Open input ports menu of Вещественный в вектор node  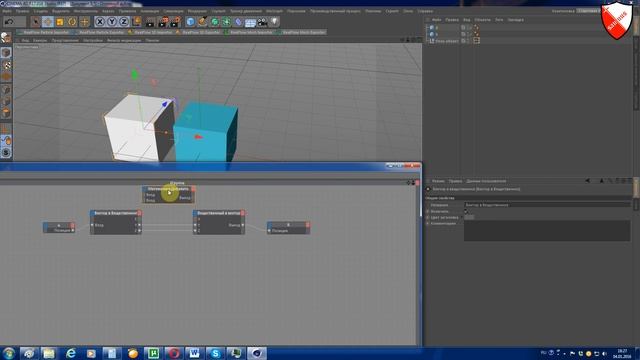coord(195,213)
